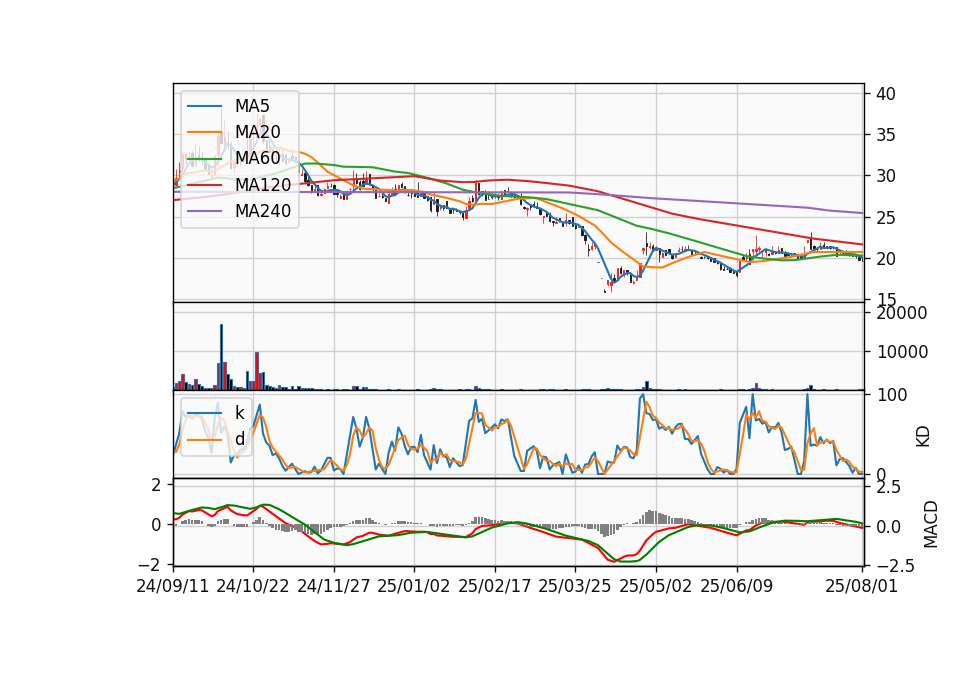
Task: Click the MA20 legend label
Action: 258,132
